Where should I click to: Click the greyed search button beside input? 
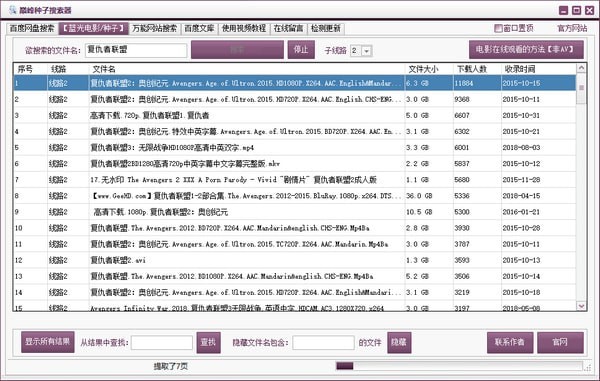[x=237, y=50]
